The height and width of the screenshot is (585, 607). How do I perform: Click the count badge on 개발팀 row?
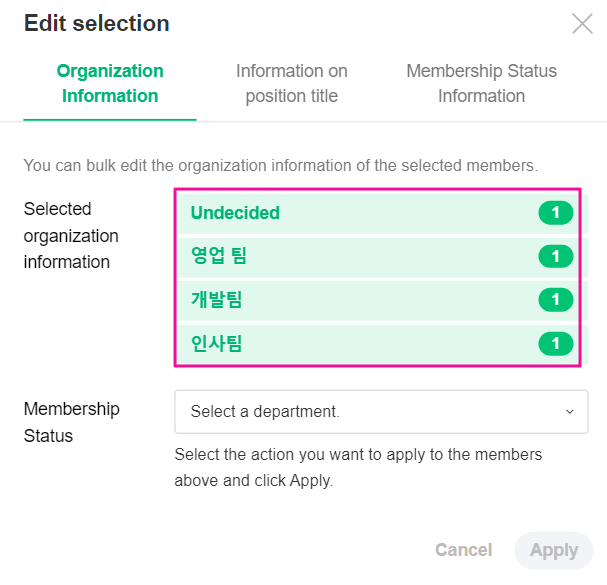[556, 300]
